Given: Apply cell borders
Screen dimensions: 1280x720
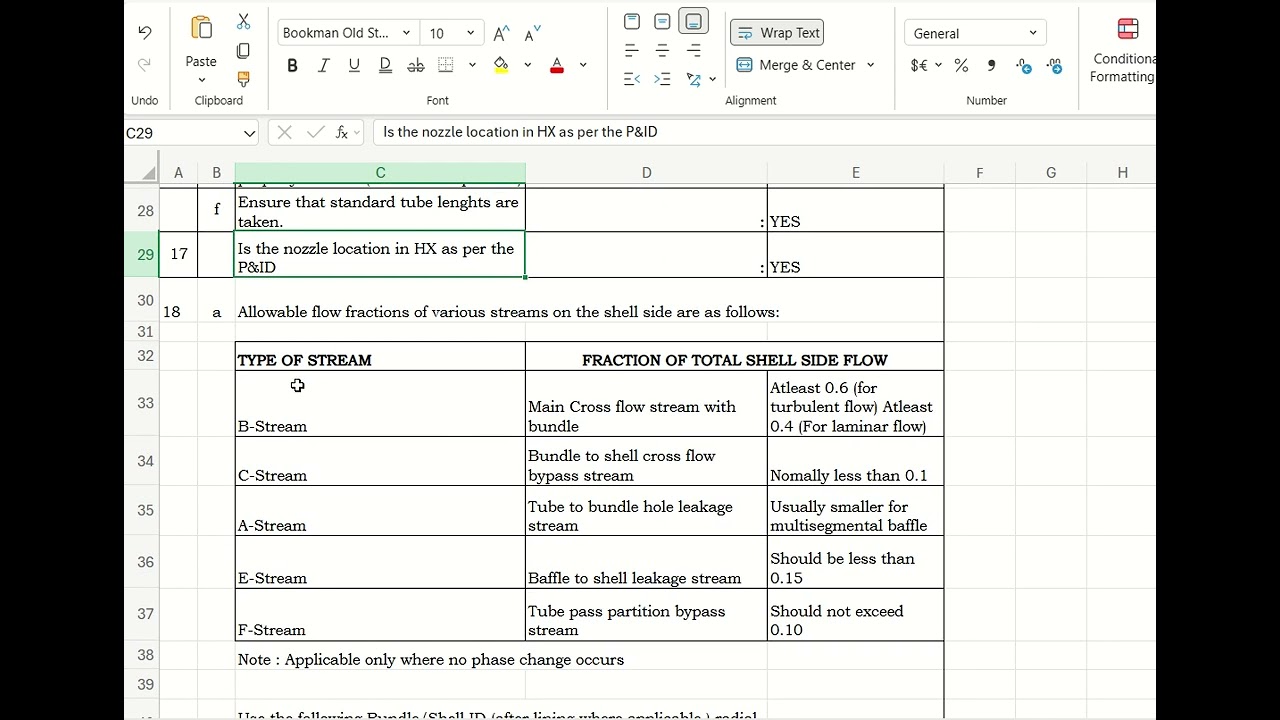Looking at the screenshot, I should pyautogui.click(x=446, y=65).
